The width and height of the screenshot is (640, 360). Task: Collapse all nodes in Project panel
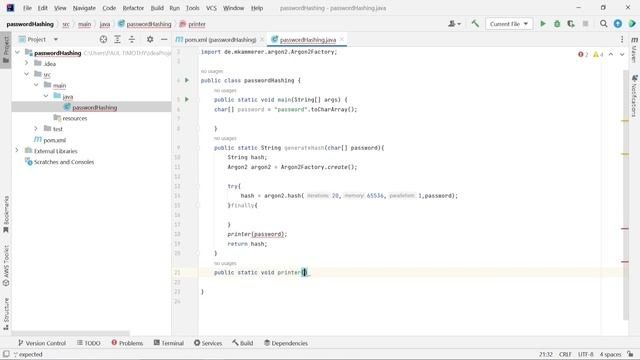(131, 39)
